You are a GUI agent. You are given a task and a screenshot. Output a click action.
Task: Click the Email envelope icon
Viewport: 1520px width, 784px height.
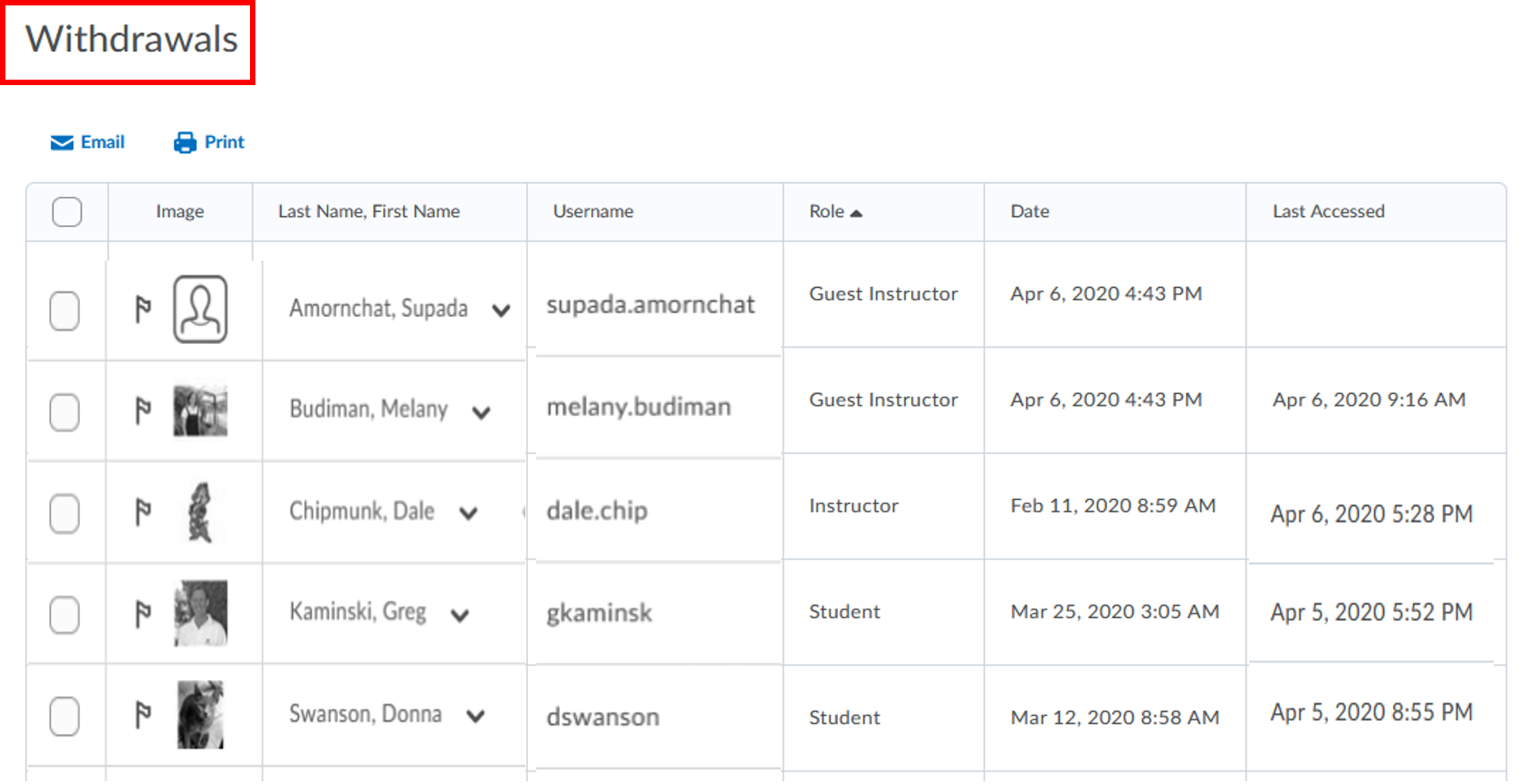pos(62,143)
